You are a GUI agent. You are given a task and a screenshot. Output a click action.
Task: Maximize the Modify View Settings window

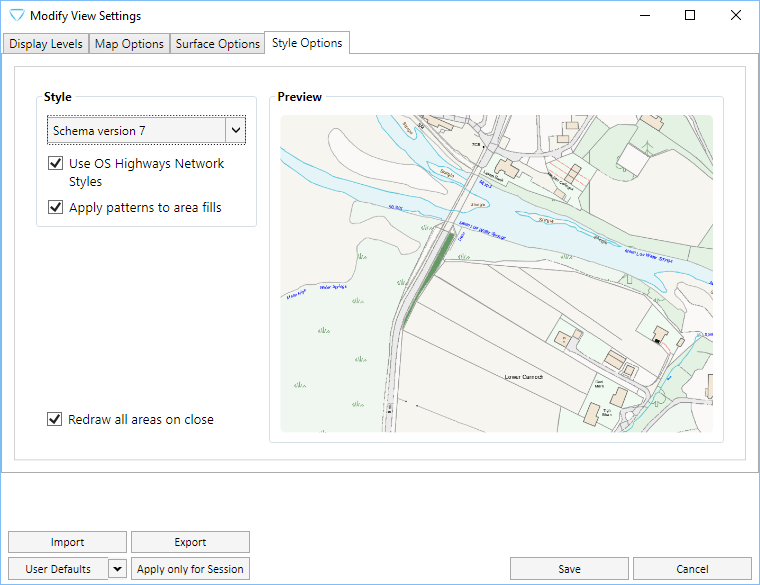[690, 16]
